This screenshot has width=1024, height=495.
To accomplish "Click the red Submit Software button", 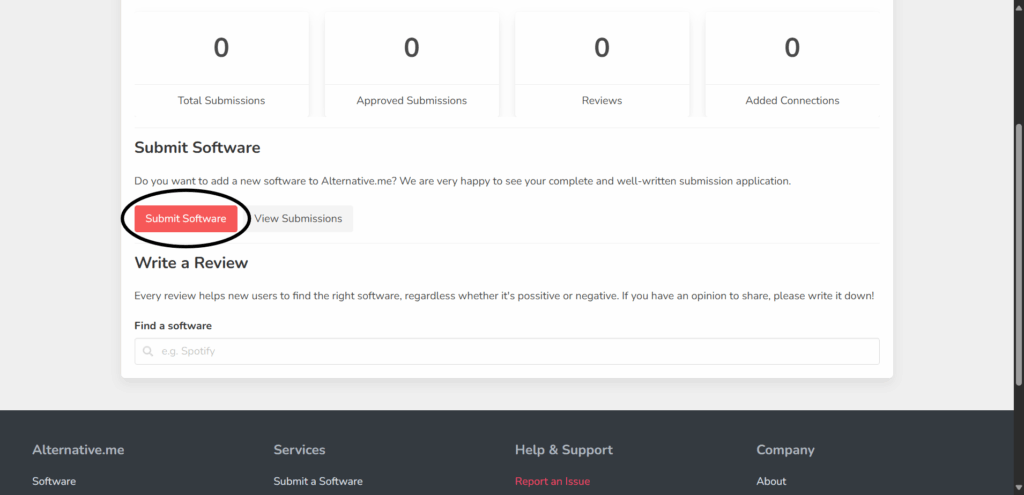I will click(186, 219).
